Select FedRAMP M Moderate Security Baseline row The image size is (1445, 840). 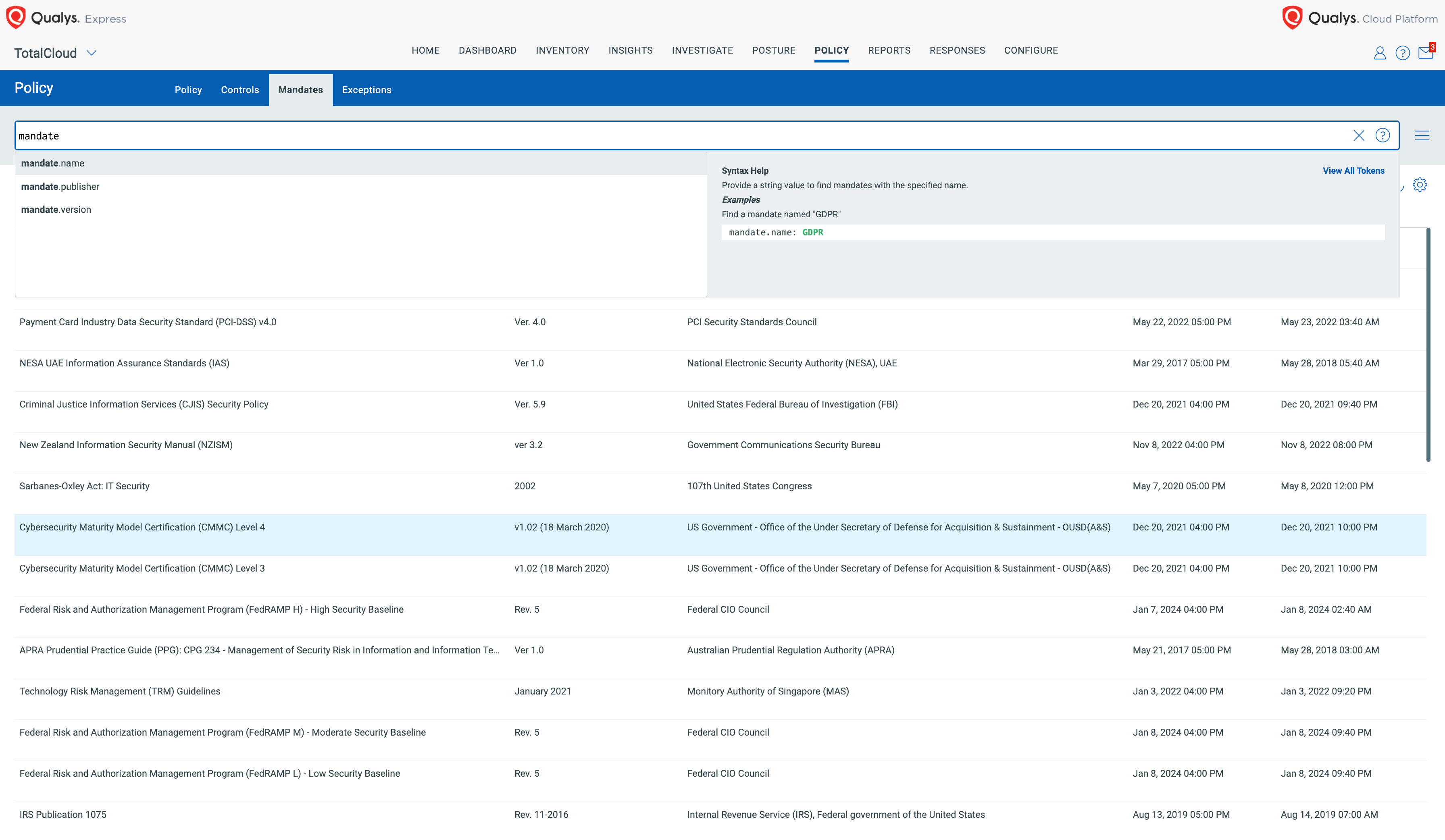[720, 740]
